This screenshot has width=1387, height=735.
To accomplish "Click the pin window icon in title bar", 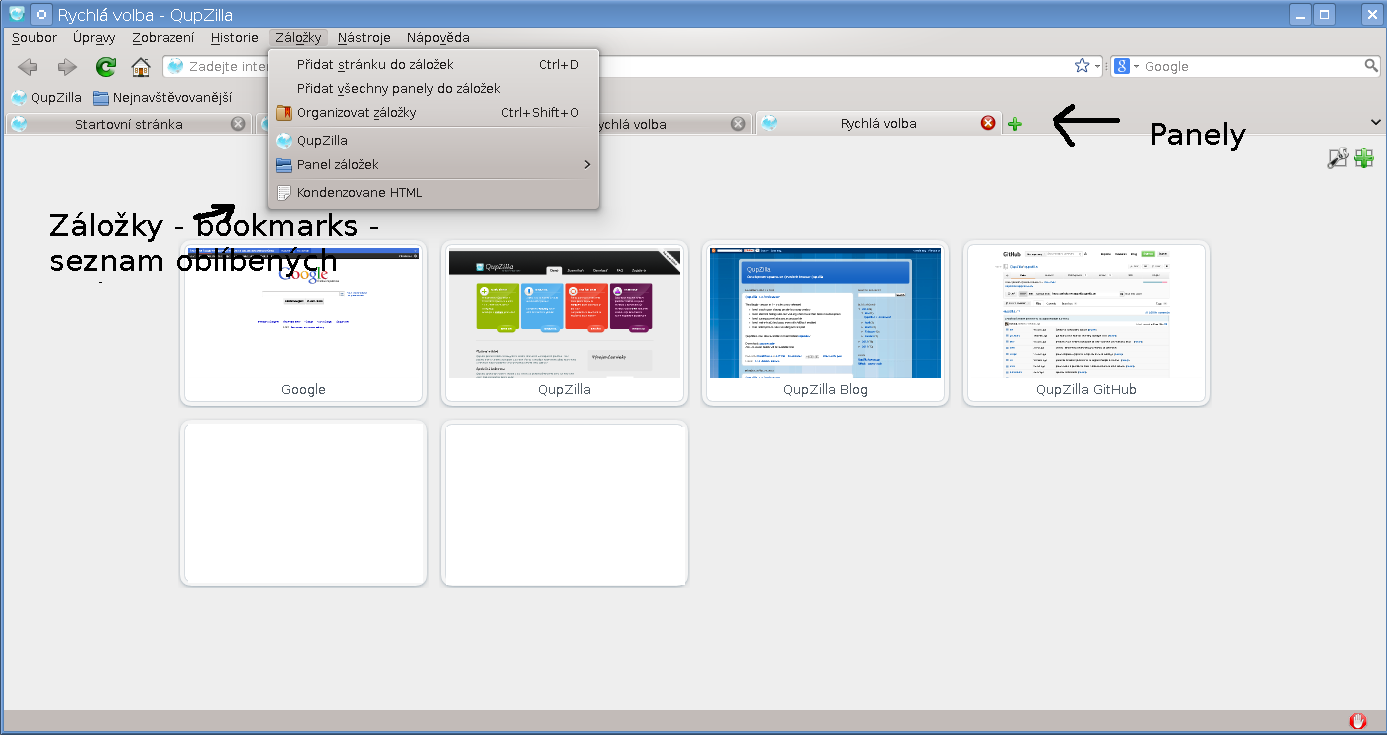I will click(x=41, y=15).
